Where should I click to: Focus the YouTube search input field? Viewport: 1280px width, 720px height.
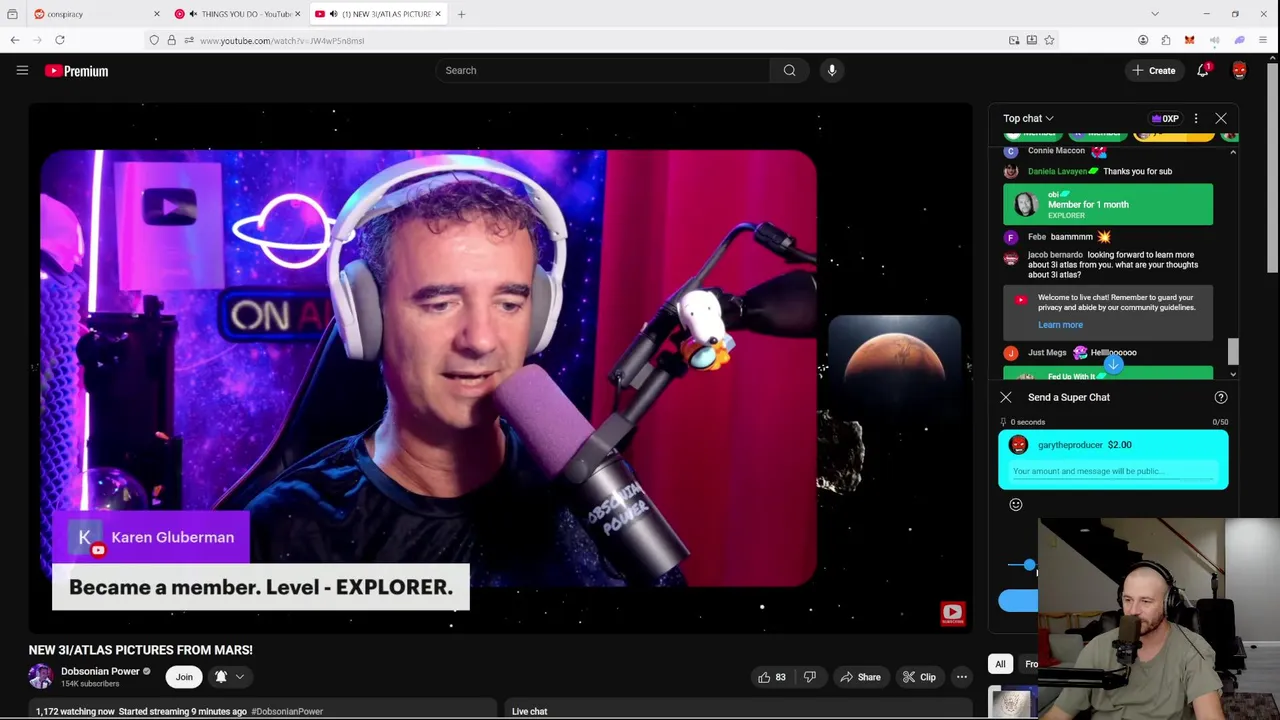tap(603, 70)
